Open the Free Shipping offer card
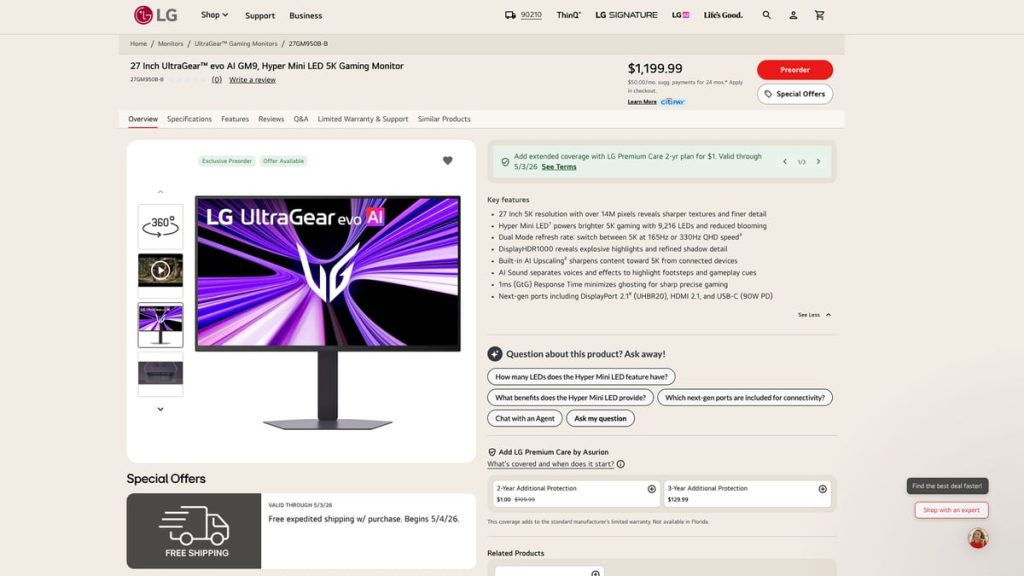Screen dimensions: 1024x576 tap(301, 531)
